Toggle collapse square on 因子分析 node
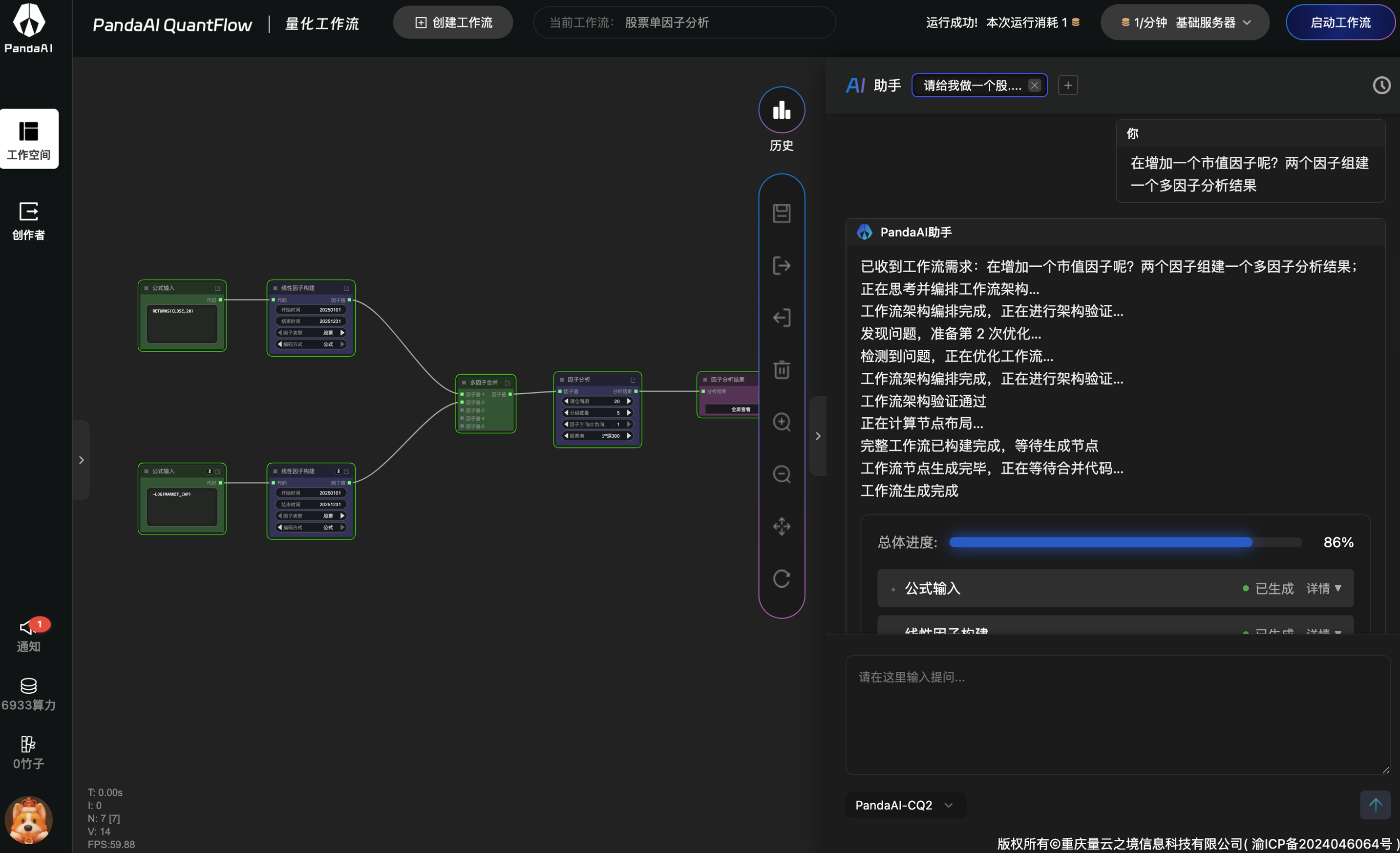Viewport: 1400px width, 853px height. pyautogui.click(x=562, y=380)
